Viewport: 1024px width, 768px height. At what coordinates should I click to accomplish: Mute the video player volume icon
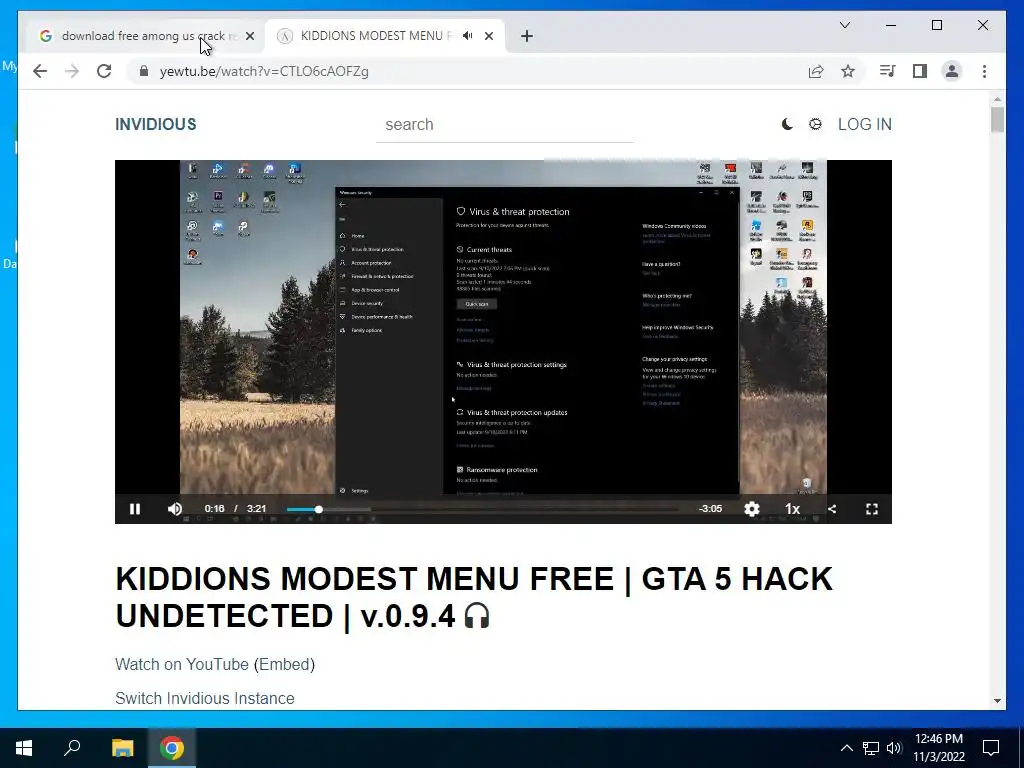175,509
